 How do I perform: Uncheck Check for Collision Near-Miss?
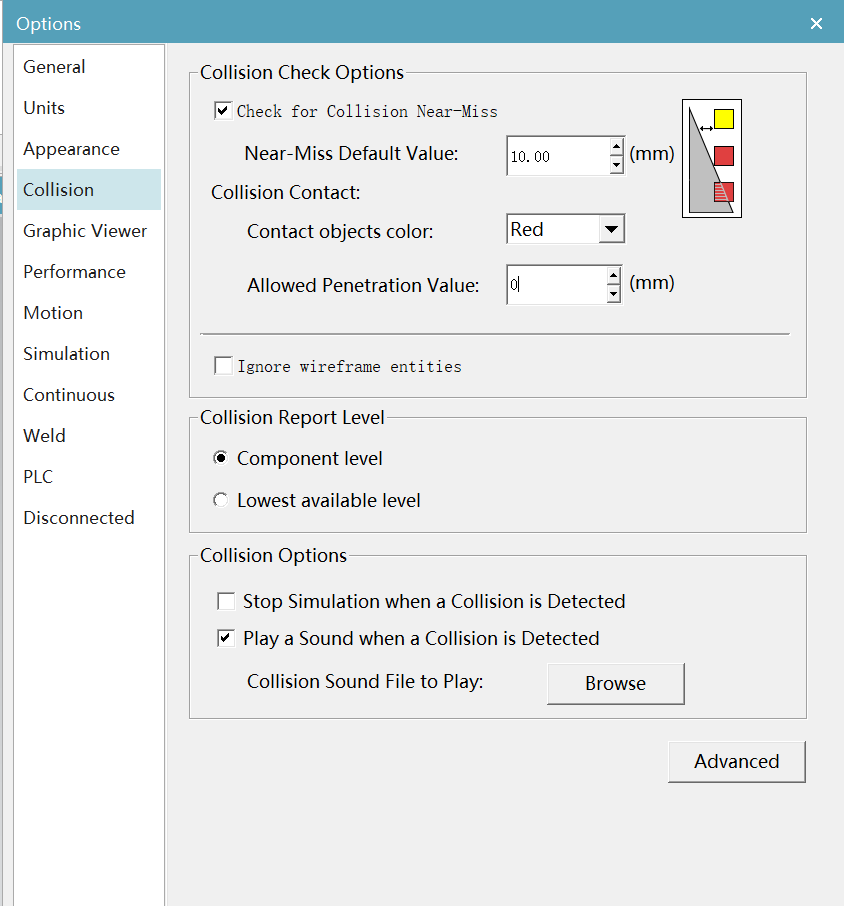coord(223,110)
